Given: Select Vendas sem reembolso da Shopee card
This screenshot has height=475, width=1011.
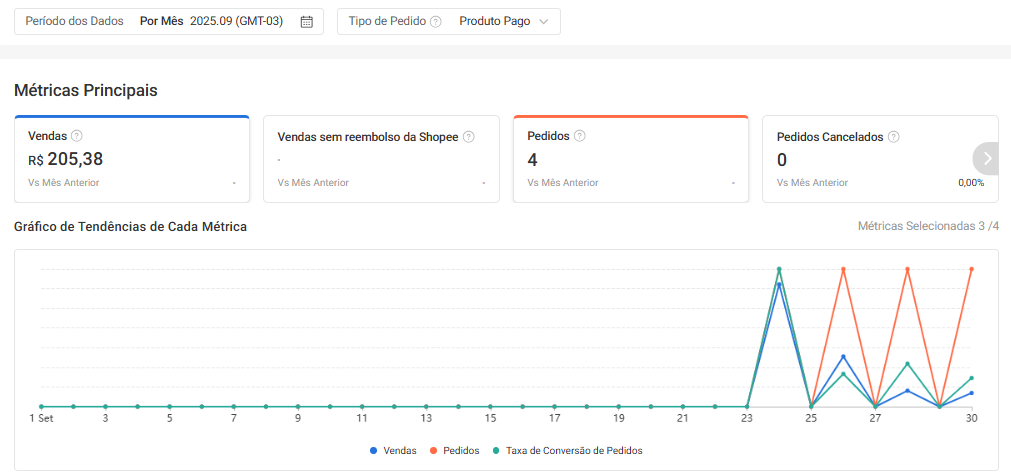Looking at the screenshot, I should 381,160.
